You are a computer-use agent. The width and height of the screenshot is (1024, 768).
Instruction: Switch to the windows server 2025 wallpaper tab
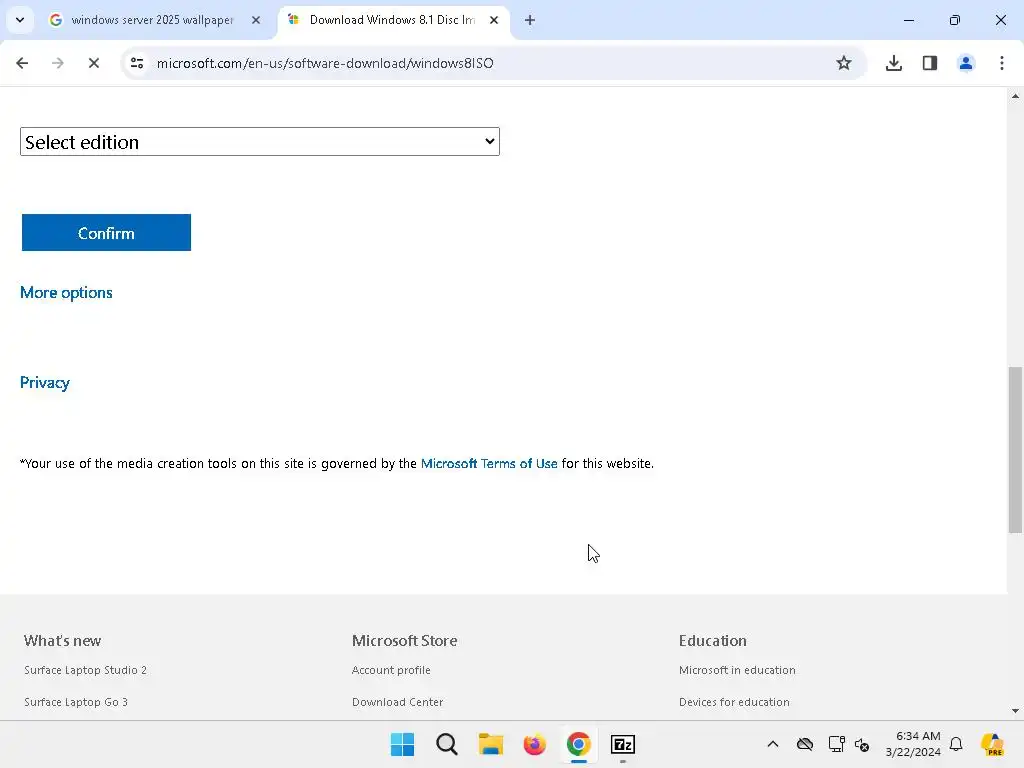click(152, 20)
